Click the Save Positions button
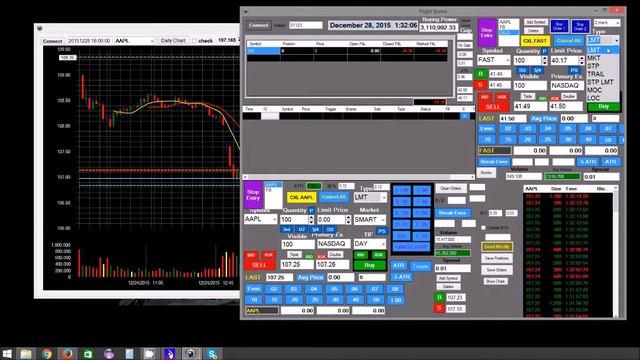Screen dimensions: 640x360 pos(496,258)
